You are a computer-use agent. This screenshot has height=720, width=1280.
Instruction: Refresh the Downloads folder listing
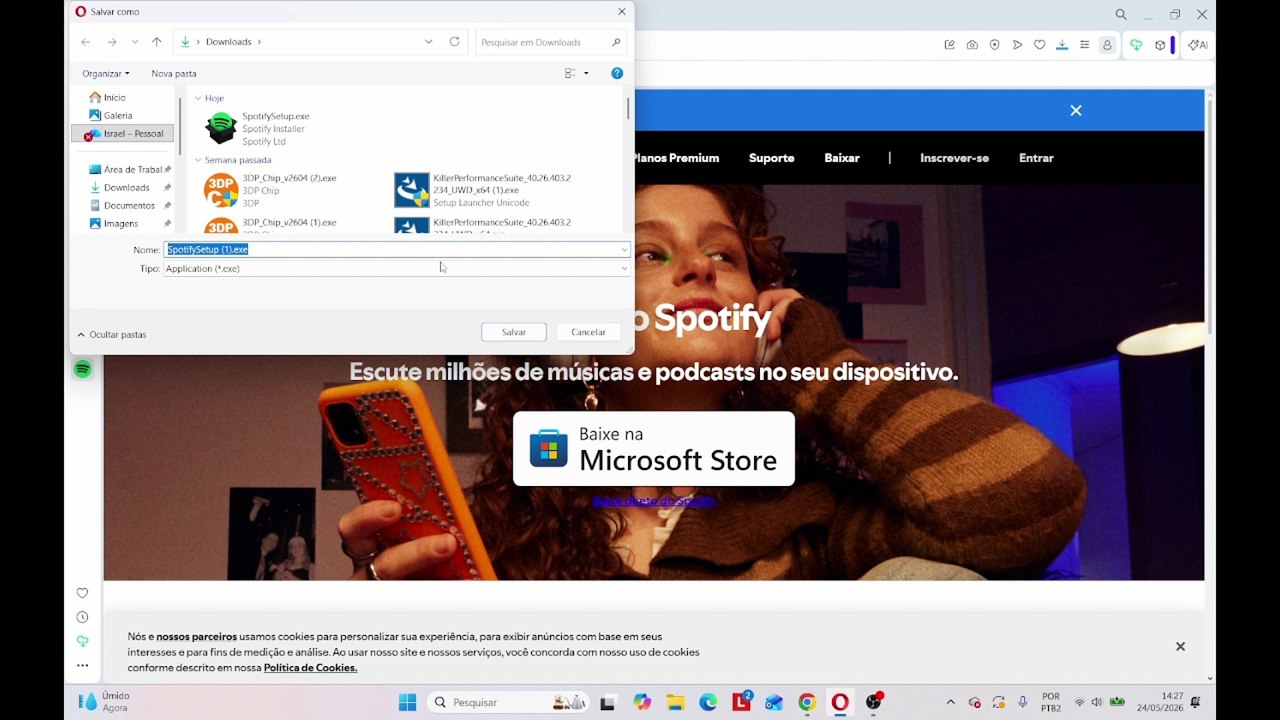tap(454, 42)
